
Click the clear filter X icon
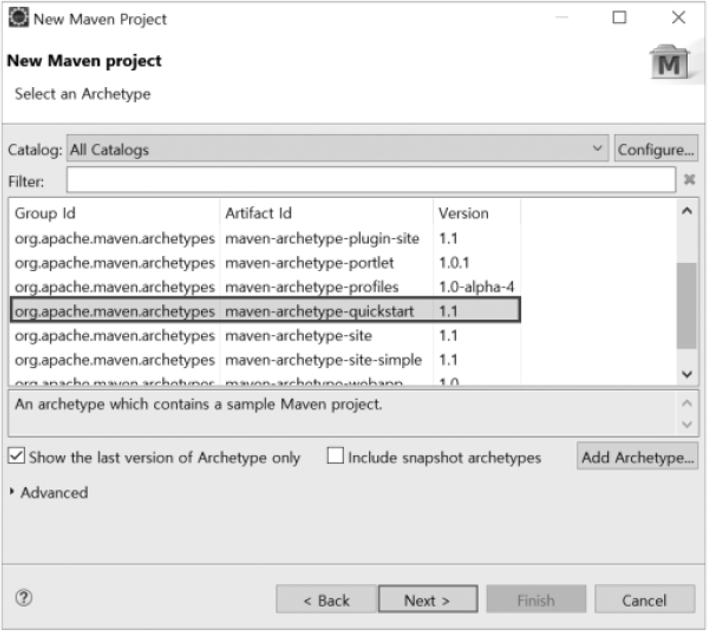[689, 180]
